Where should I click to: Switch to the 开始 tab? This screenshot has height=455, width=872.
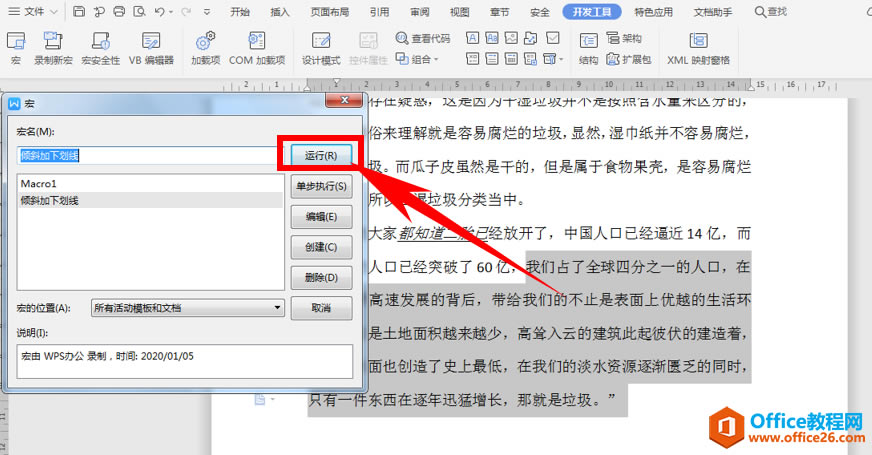(x=240, y=12)
